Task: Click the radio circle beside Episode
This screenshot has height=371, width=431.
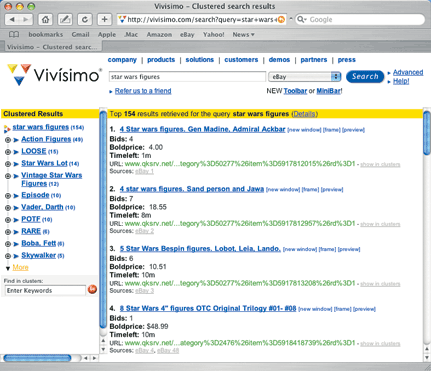Action: coord(8,196)
